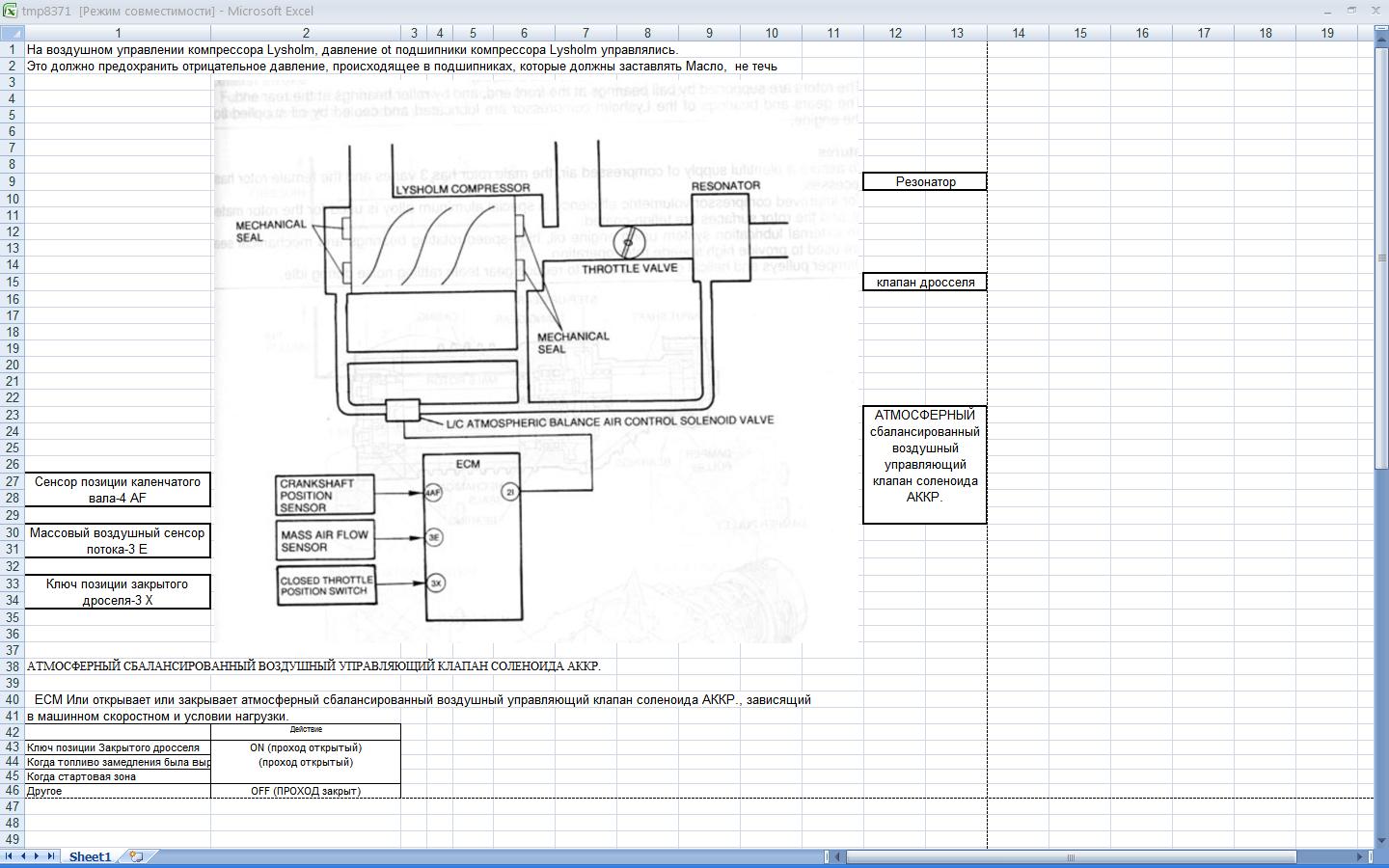Select column header 6
The image size is (1389, 868).
click(524, 33)
